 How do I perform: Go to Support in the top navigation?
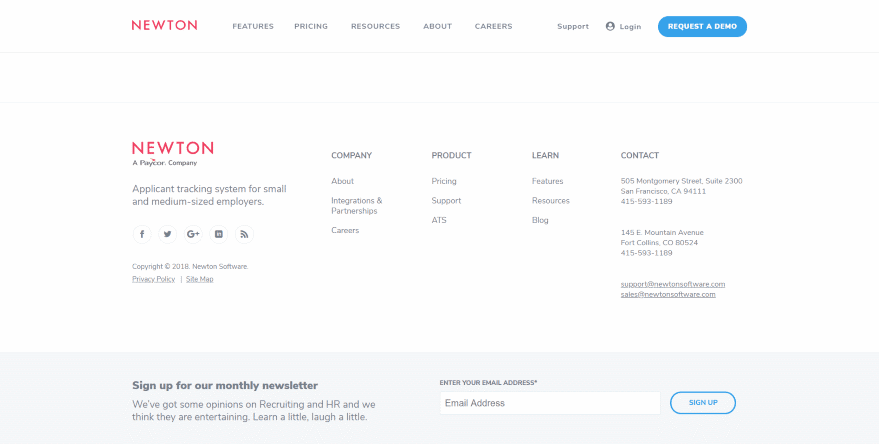click(x=573, y=26)
